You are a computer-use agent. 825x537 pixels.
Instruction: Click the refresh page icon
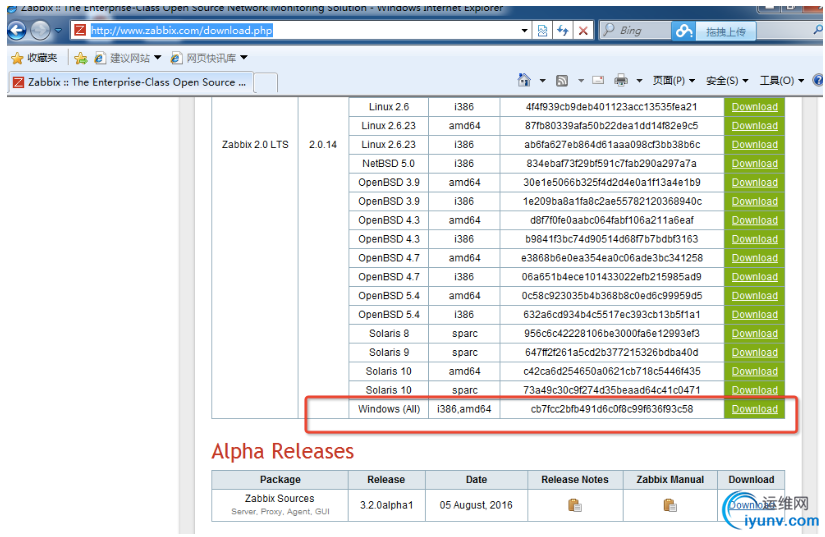[562, 31]
